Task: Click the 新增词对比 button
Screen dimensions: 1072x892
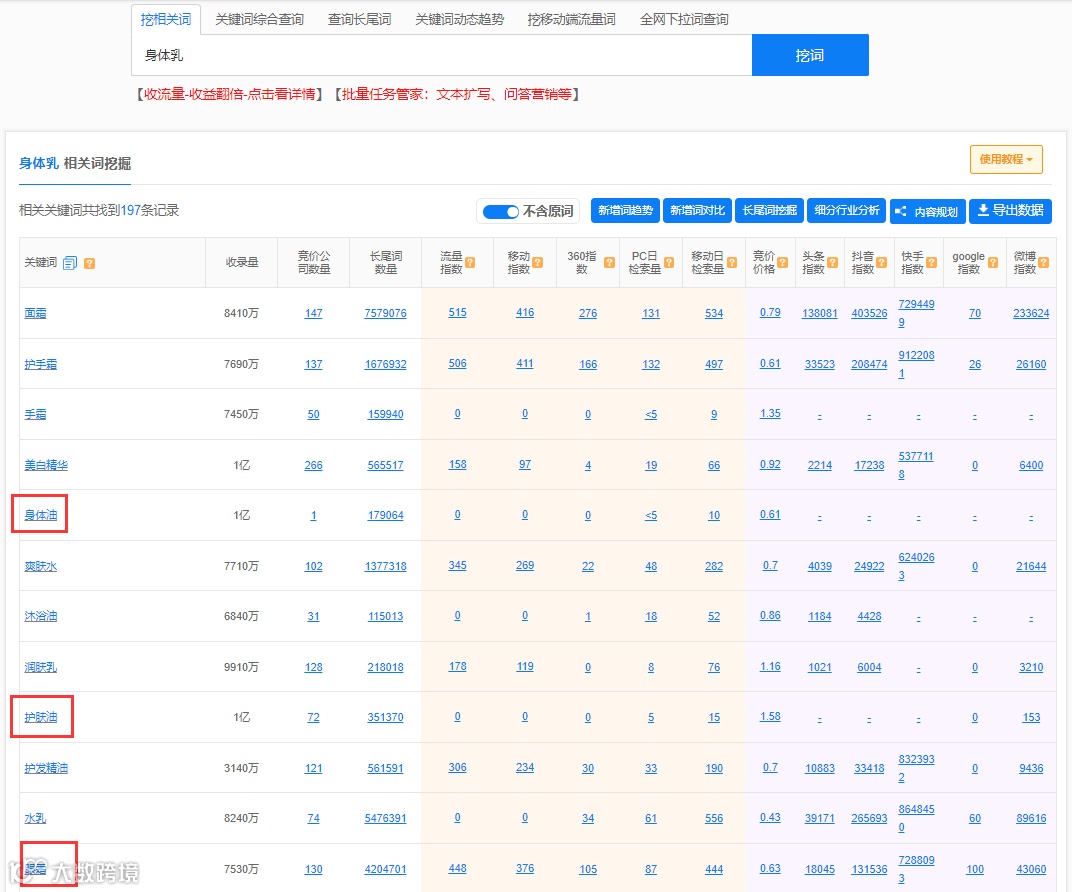Action: [x=697, y=211]
